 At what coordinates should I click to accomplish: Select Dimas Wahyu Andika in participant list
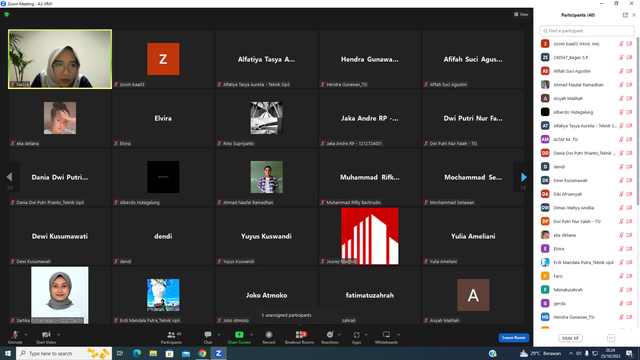tap(587, 208)
